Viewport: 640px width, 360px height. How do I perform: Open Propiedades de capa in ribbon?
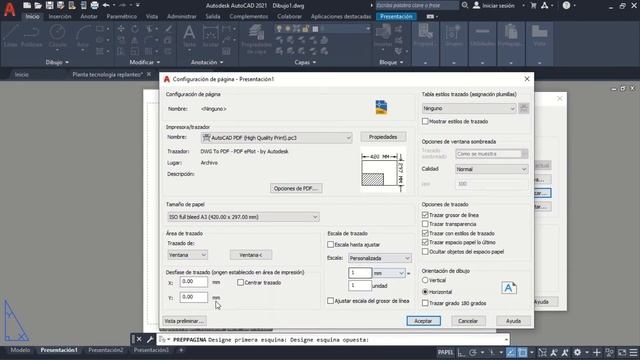coord(256,39)
